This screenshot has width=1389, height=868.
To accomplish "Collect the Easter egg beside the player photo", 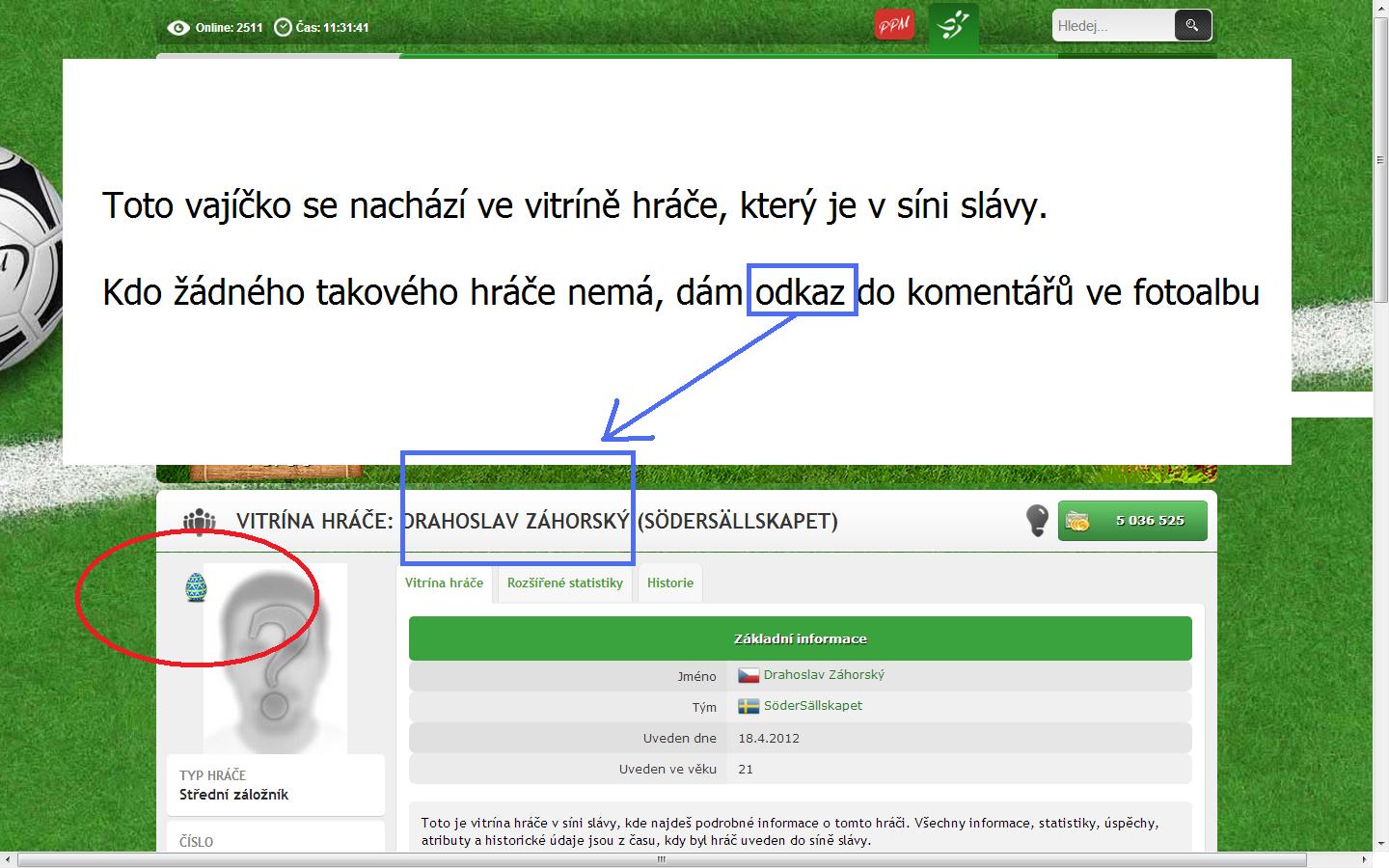I will [196, 586].
